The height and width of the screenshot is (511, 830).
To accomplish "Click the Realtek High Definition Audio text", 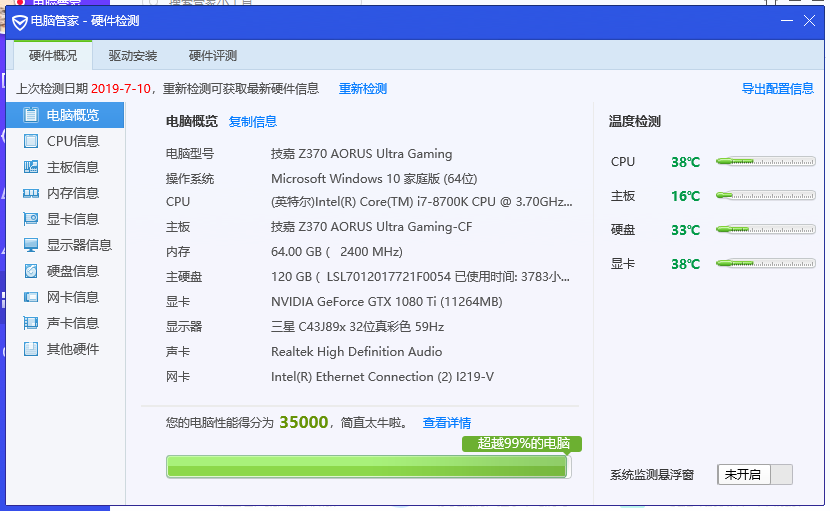I will click(x=356, y=352).
